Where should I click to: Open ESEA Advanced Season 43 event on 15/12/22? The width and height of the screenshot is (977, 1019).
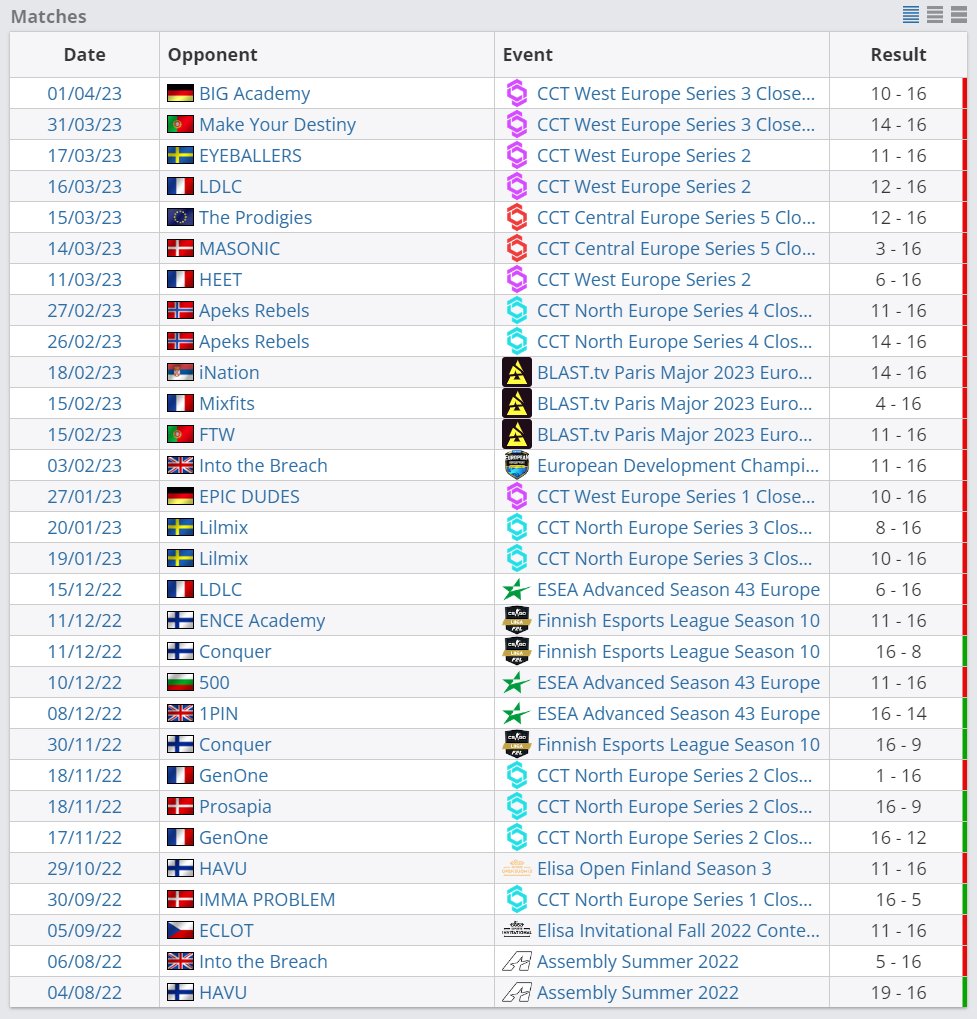point(679,589)
